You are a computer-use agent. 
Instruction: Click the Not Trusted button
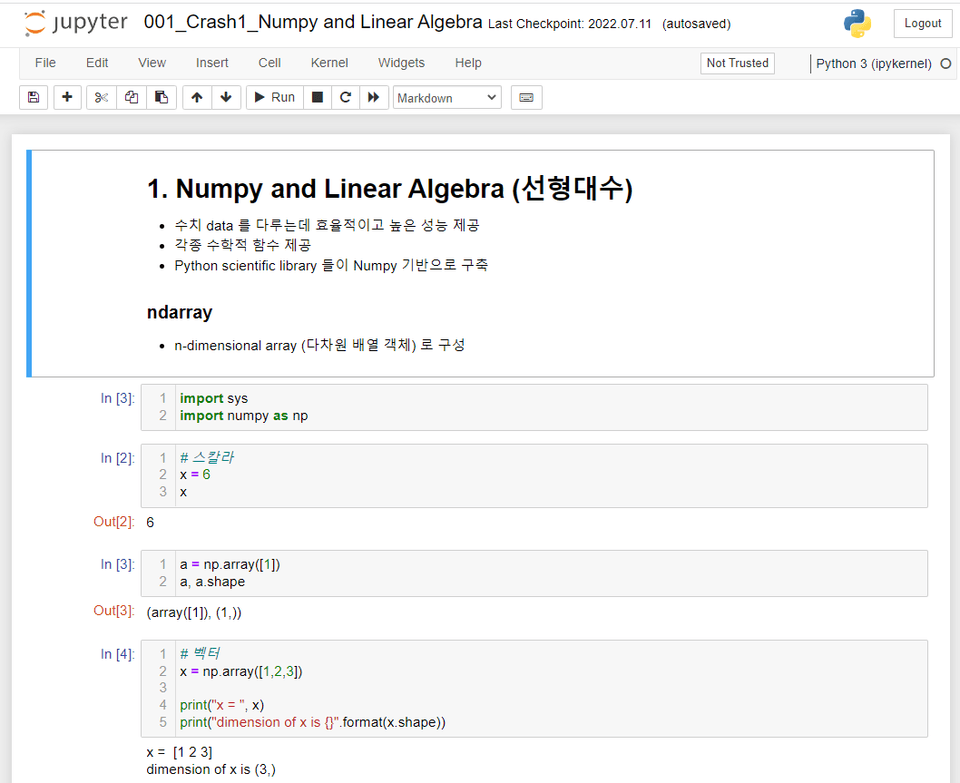[x=737, y=63]
